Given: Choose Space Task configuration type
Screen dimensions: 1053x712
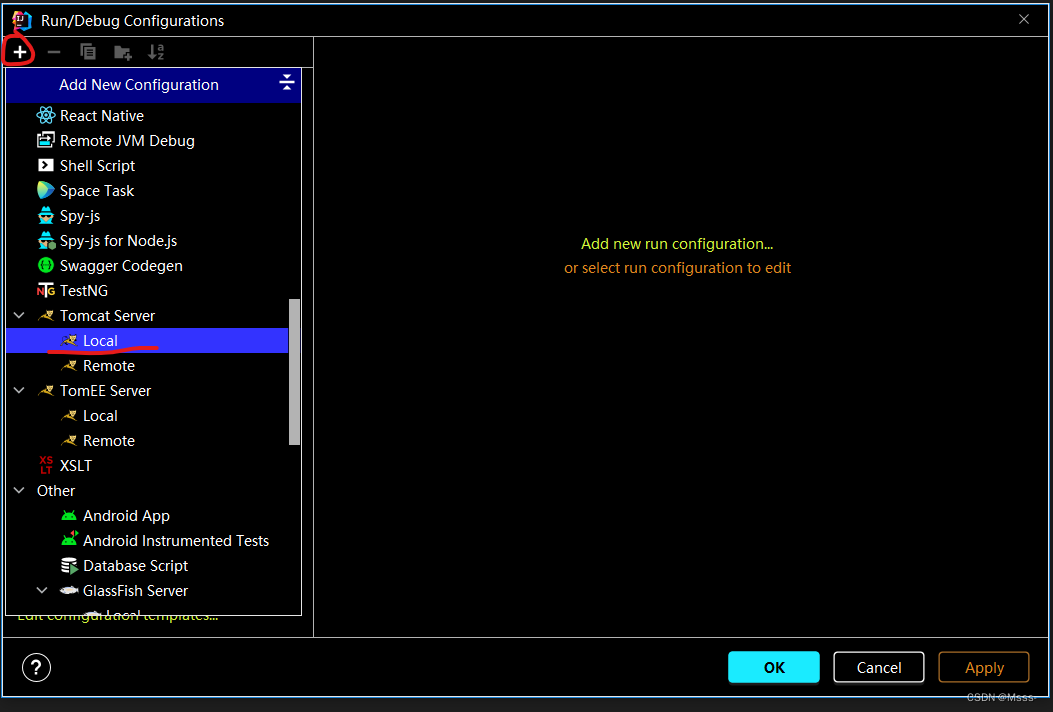Looking at the screenshot, I should (147, 190).
